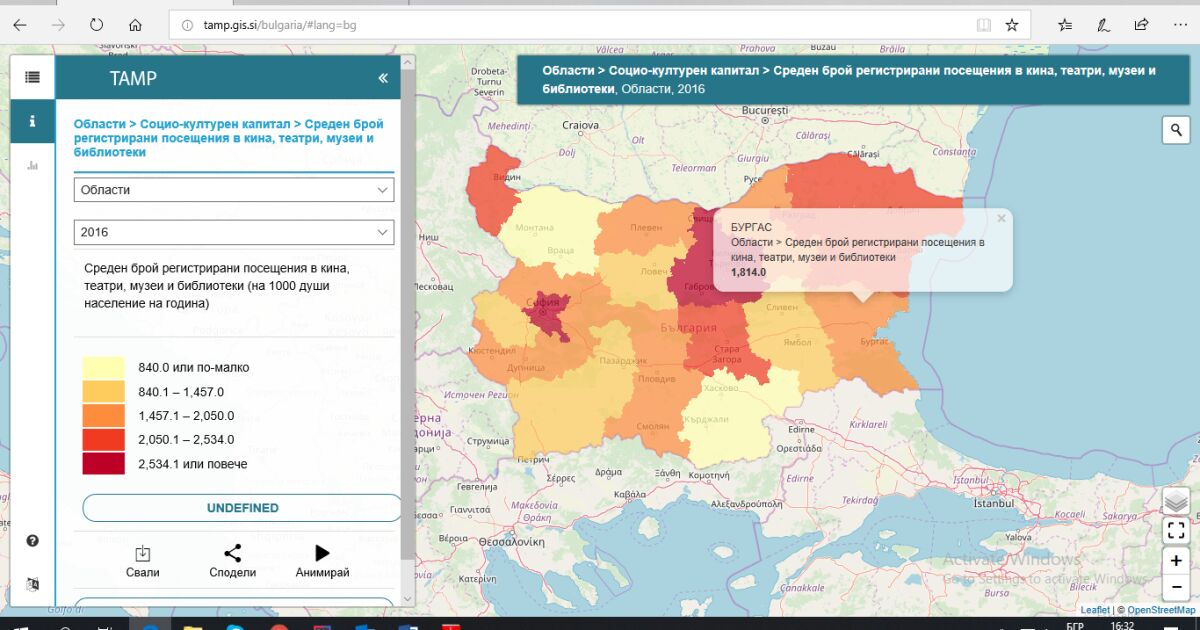Viewport: 1200px width, 630px height.
Task: Share this page from browser toolbar
Action: click(1141, 25)
